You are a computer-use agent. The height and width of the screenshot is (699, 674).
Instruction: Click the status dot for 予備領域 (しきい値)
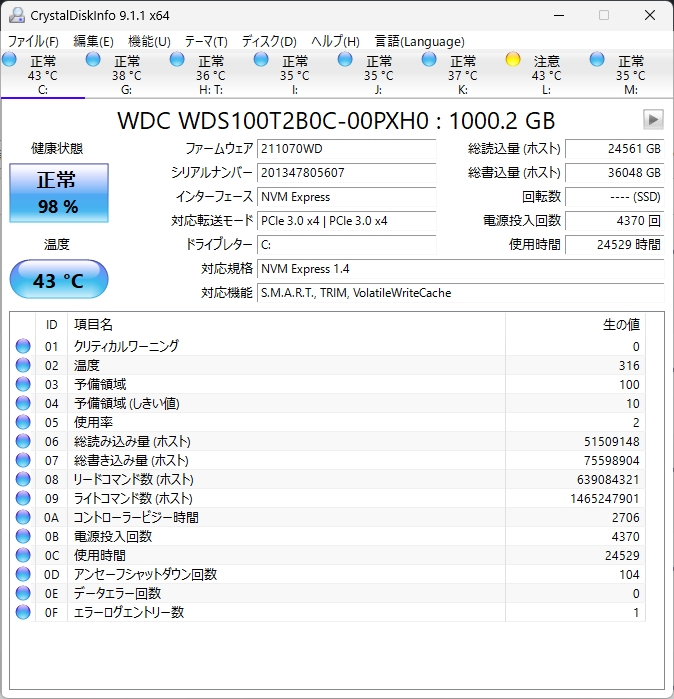tap(23, 403)
